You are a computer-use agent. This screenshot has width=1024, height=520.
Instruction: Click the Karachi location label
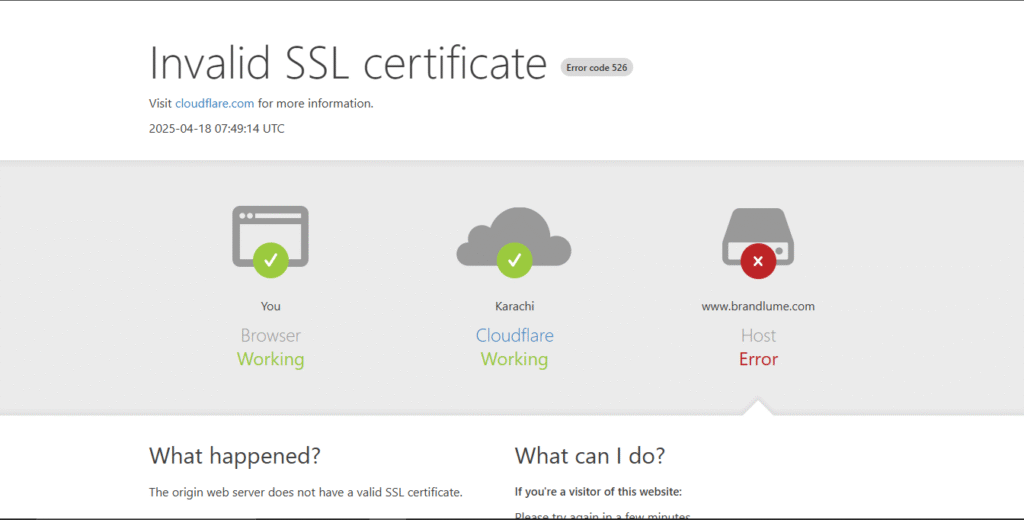pyautogui.click(x=514, y=306)
